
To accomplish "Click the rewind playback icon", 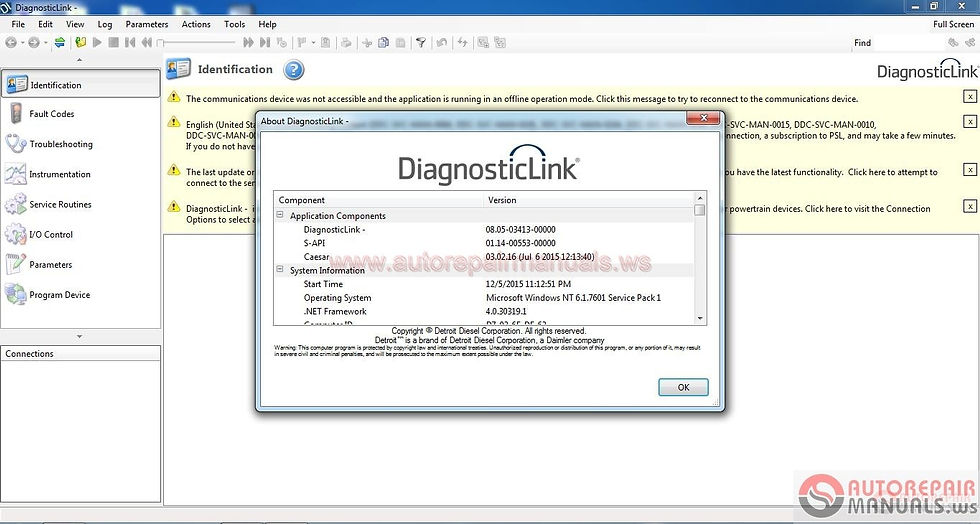I will click(147, 43).
